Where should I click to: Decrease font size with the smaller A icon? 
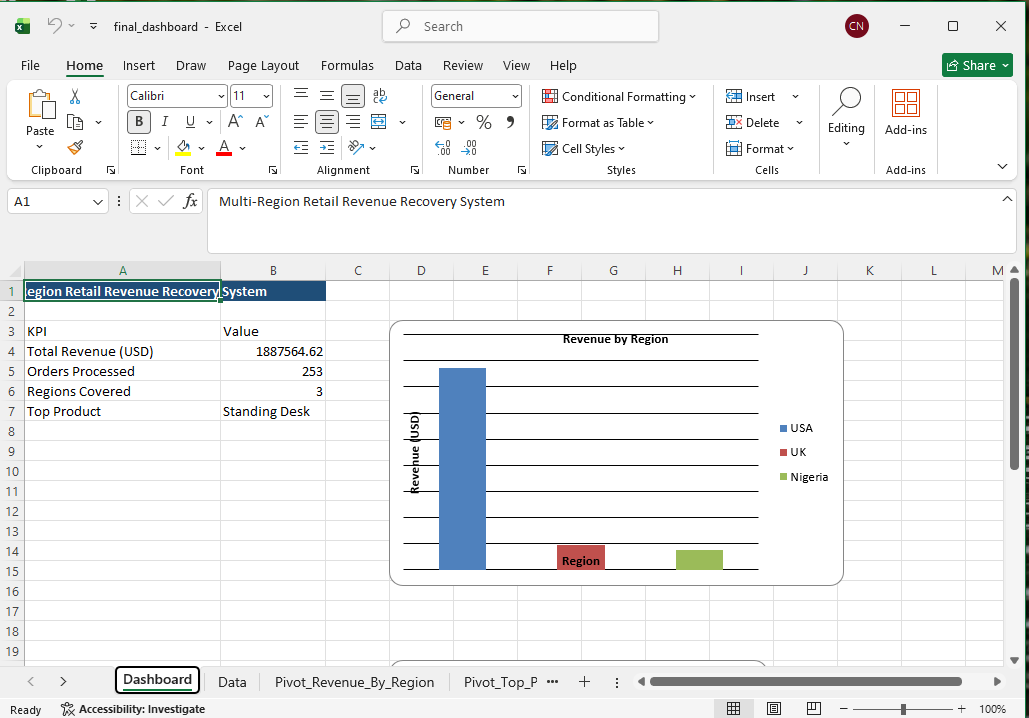[x=262, y=121]
